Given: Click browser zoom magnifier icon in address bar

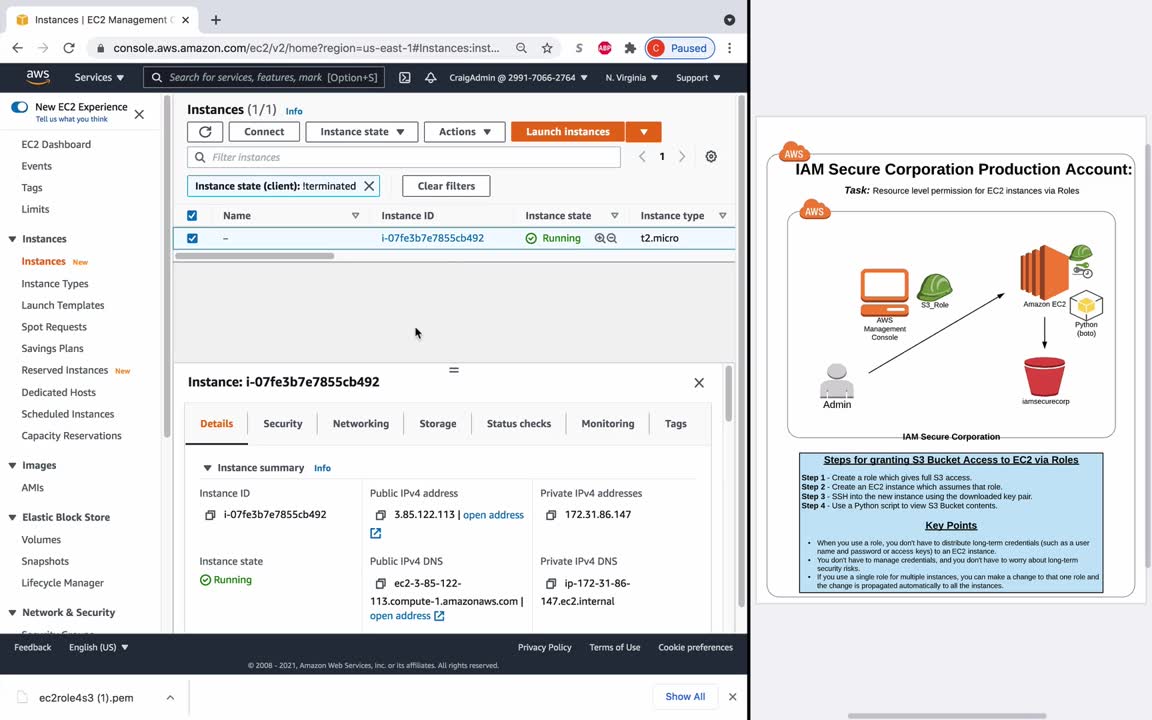Looking at the screenshot, I should point(521,48).
